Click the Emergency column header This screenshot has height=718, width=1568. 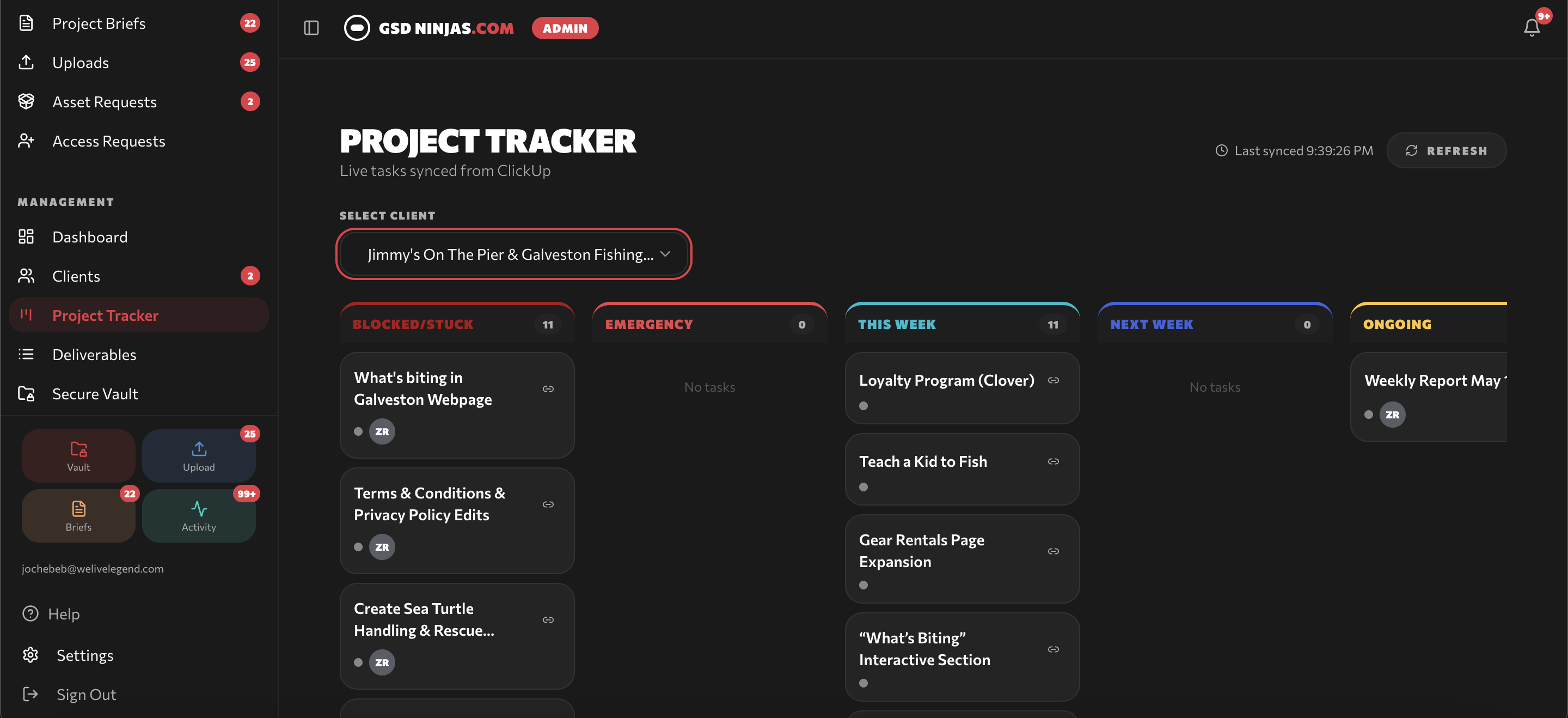tap(709, 324)
